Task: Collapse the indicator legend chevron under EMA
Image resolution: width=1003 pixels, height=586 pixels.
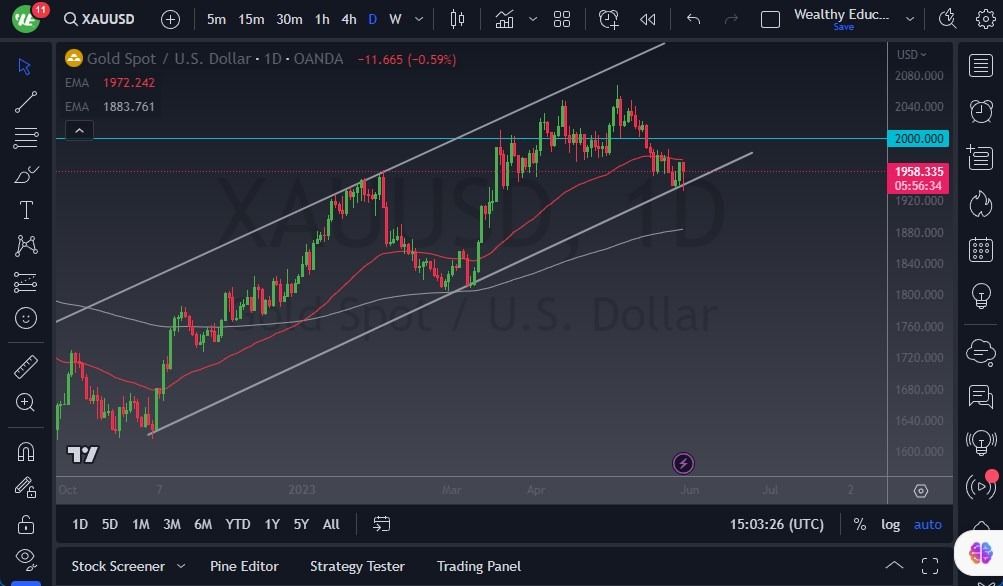Action: click(78, 130)
